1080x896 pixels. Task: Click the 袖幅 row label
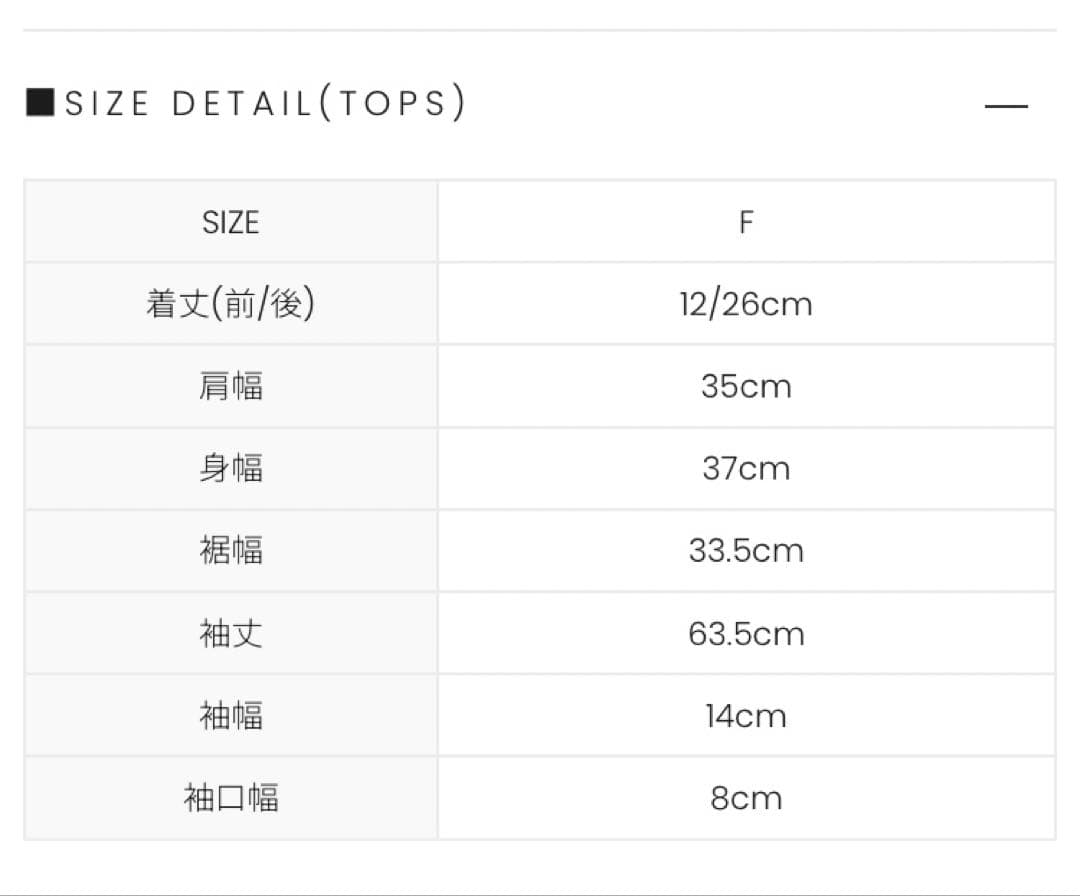[x=231, y=715]
